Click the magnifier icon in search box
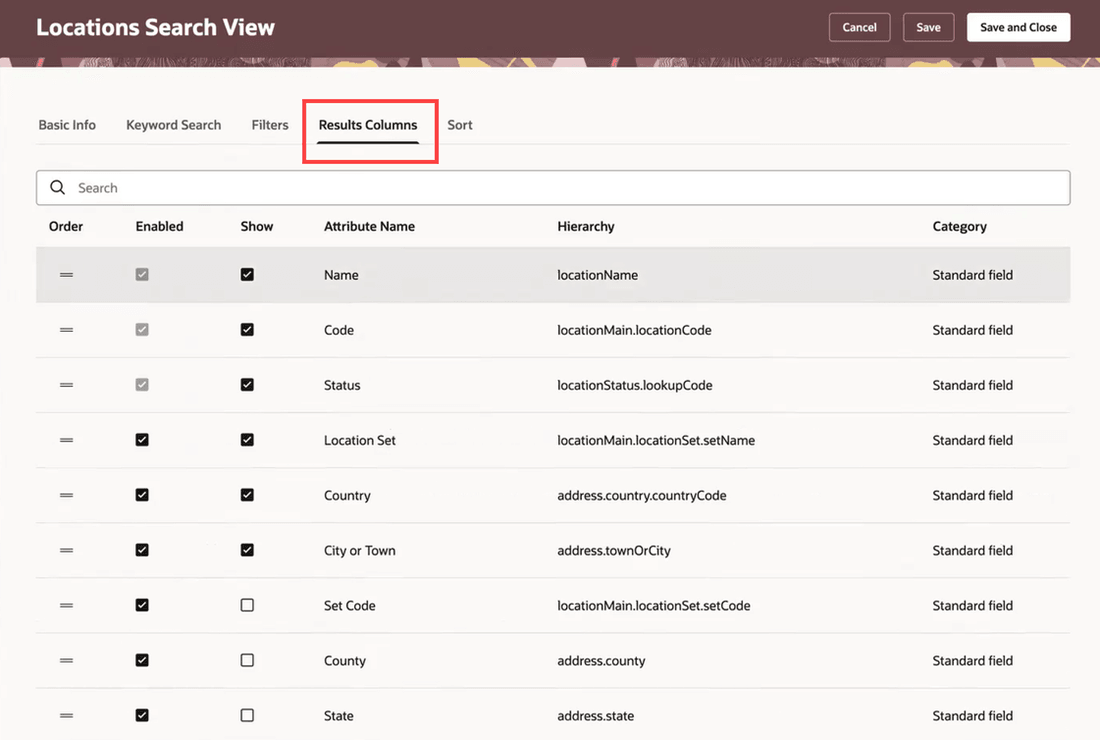This screenshot has width=1100, height=740. pos(58,187)
